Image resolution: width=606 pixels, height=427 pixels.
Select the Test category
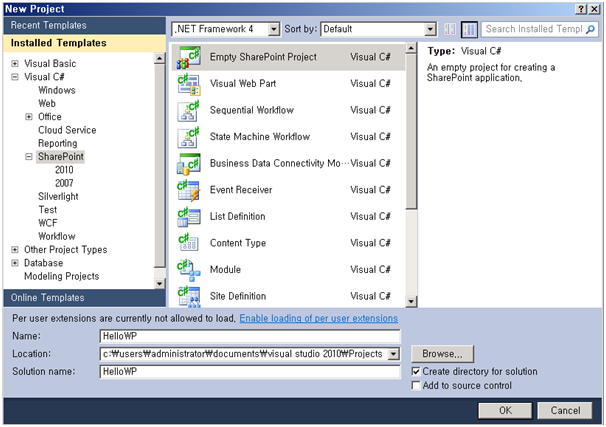pos(48,210)
